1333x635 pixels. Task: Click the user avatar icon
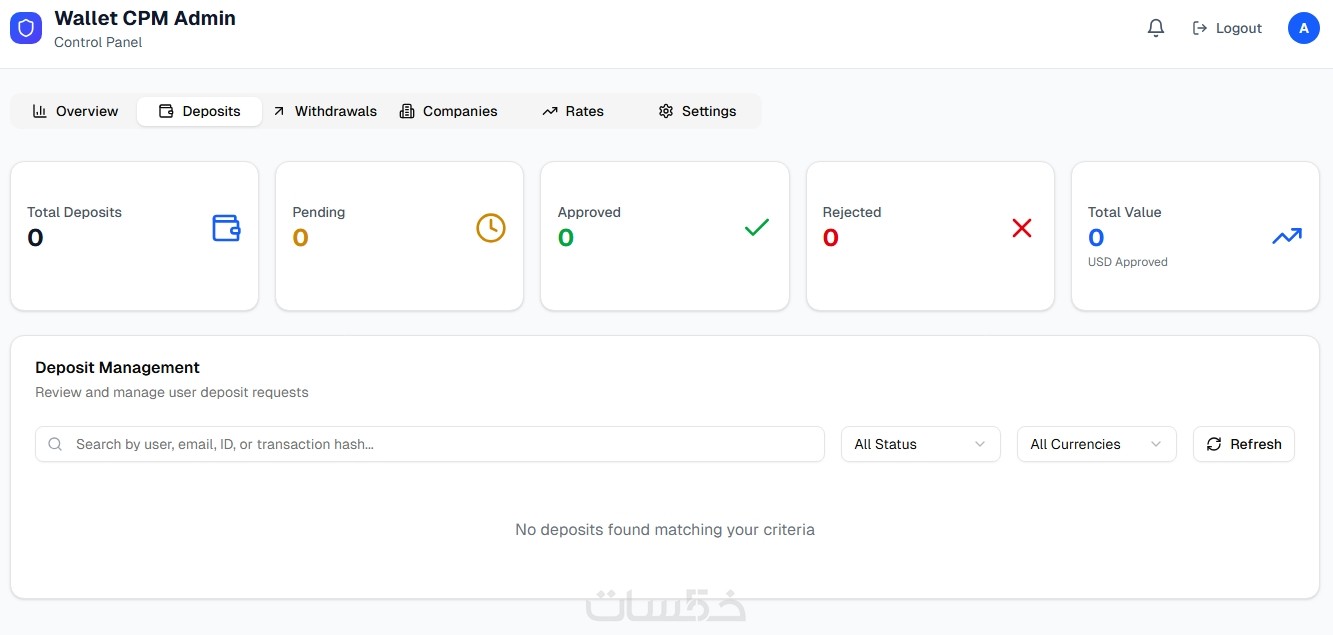click(1303, 28)
